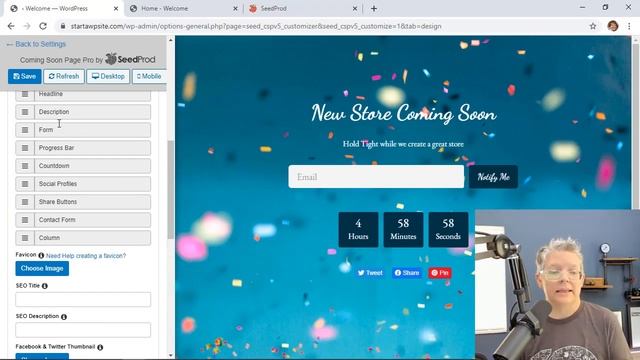Save the coming soon page
The width and height of the screenshot is (640, 360).
(24, 76)
